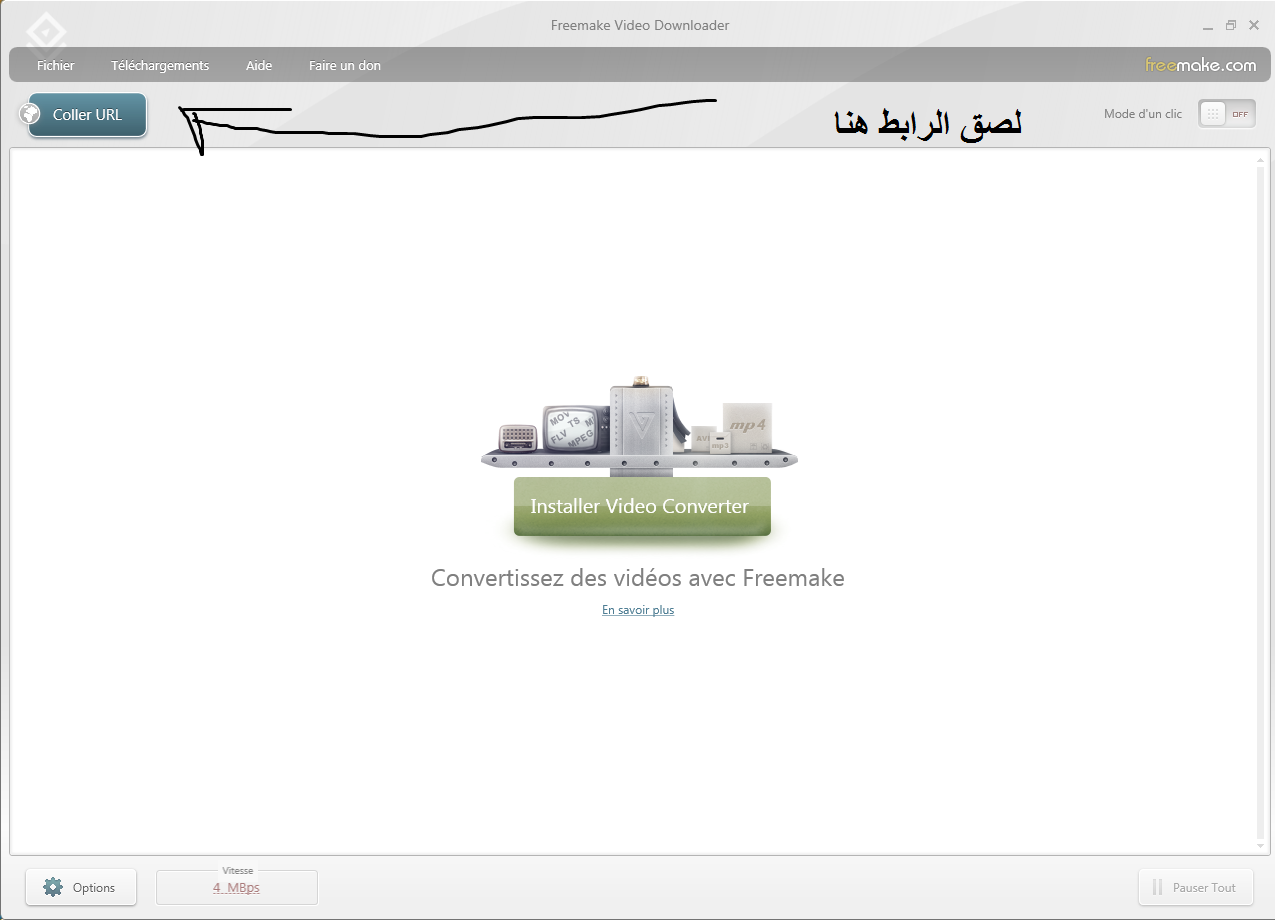
Task: Click the globe icon on Coller URL
Action: [30, 115]
